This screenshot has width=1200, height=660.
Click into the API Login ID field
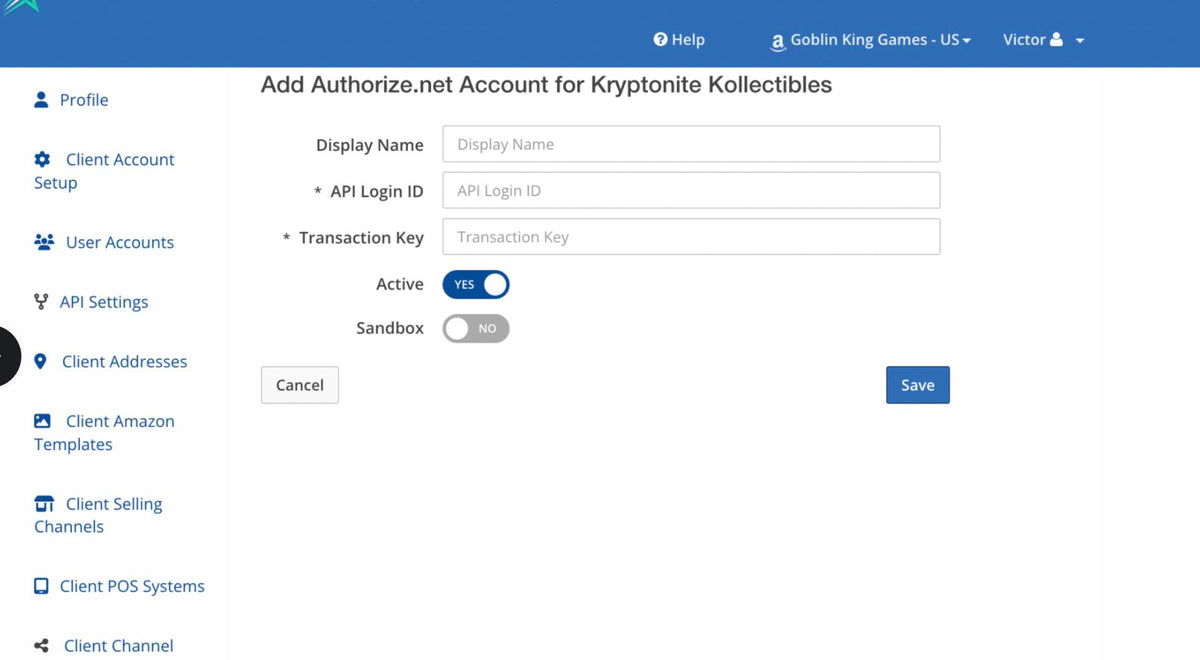[x=691, y=190]
